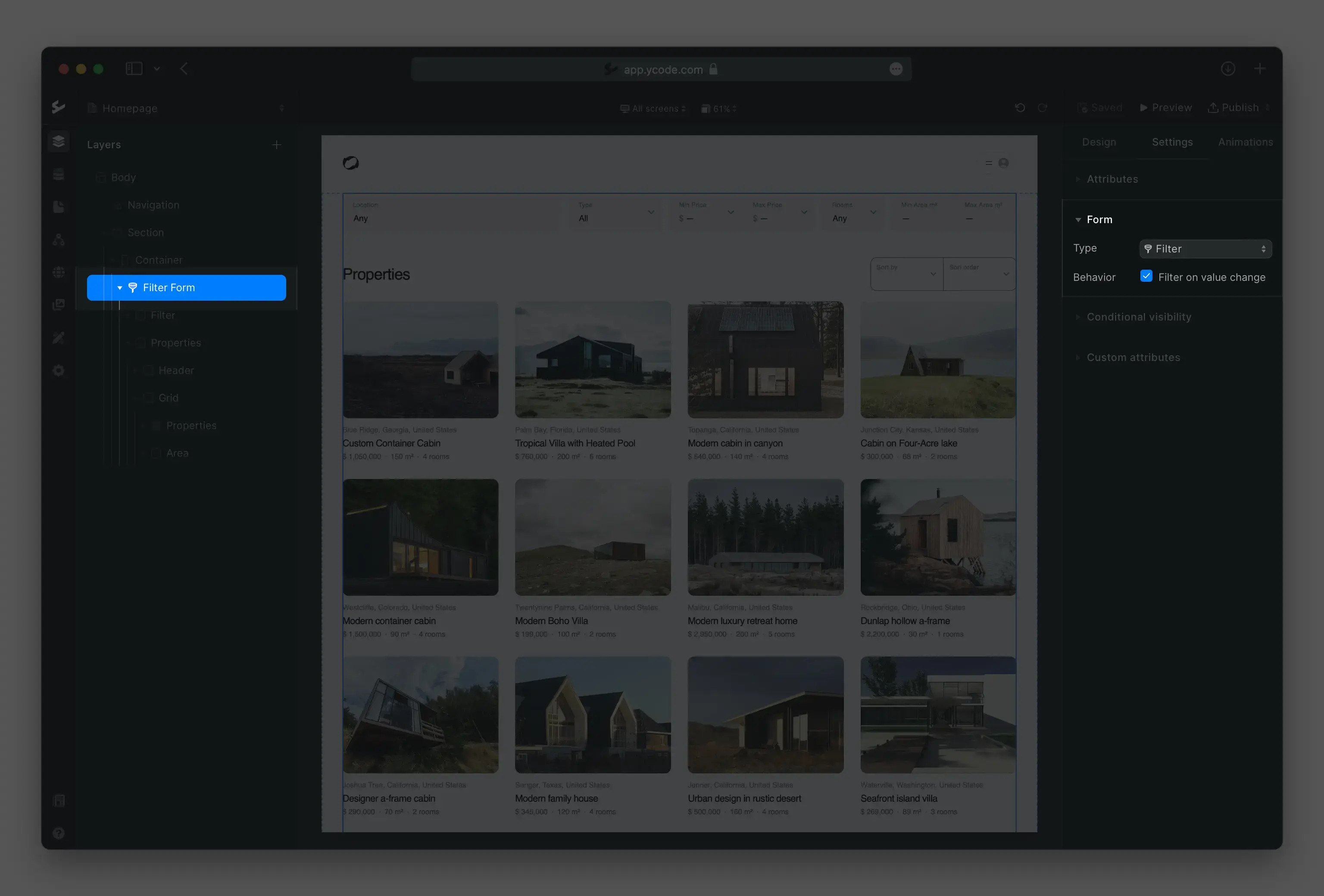
Task: Open the globe localization icon in sidebar
Action: [58, 272]
